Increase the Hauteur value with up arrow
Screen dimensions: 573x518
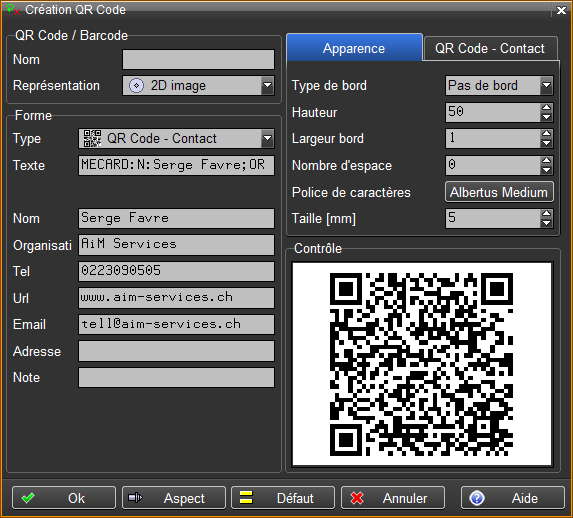546,107
